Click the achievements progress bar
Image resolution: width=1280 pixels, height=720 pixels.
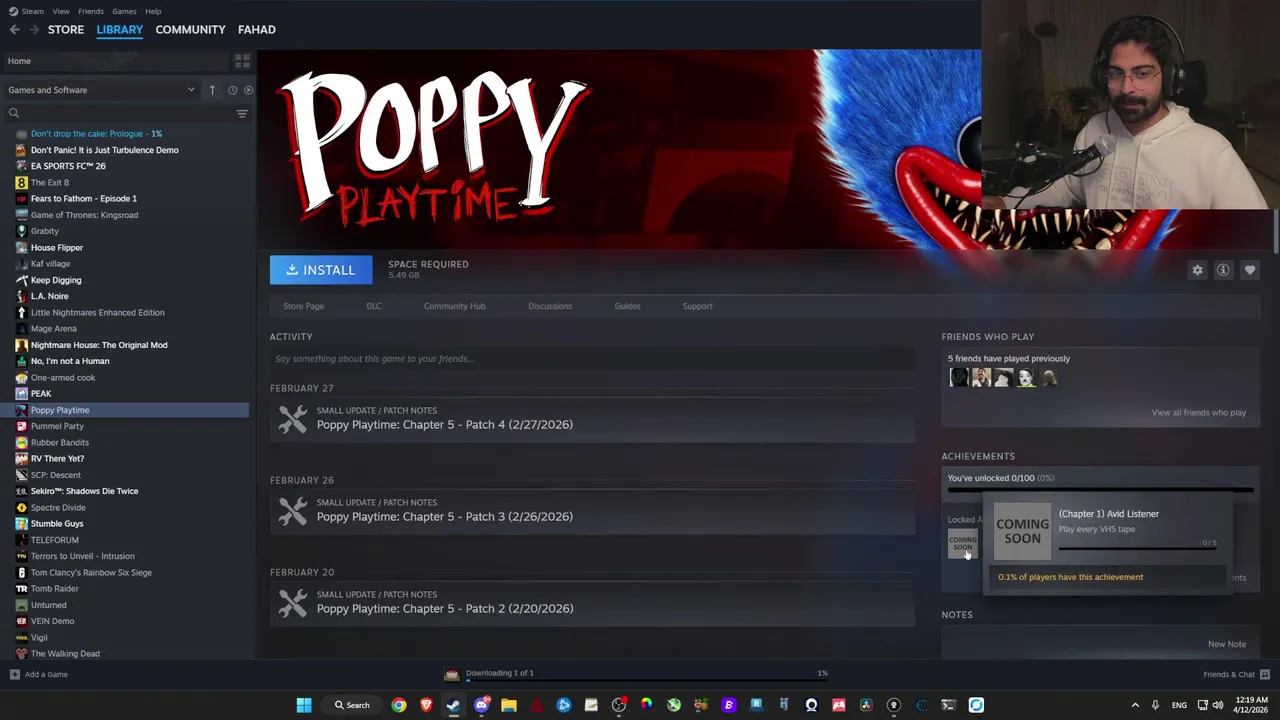tap(1100, 491)
